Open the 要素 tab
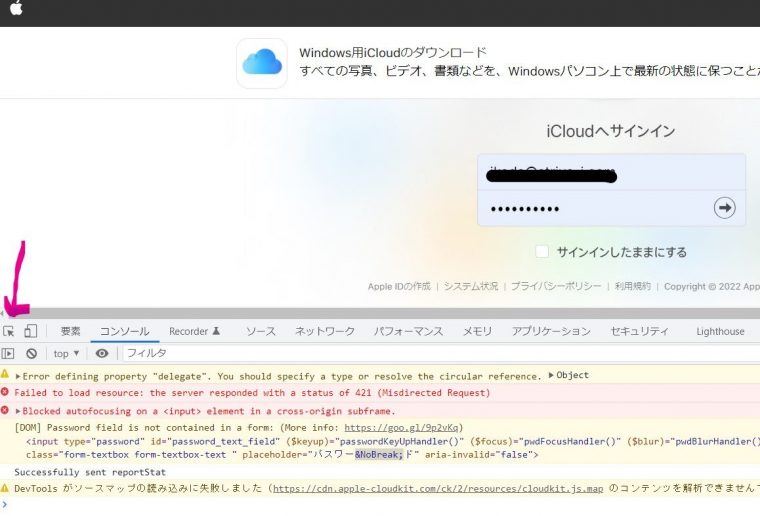 coord(70,331)
